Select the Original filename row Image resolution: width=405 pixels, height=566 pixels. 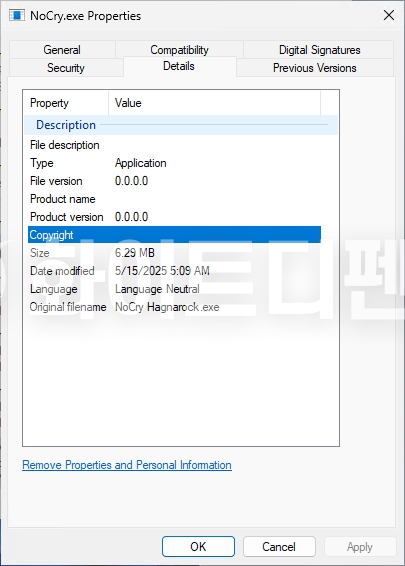tap(174, 307)
